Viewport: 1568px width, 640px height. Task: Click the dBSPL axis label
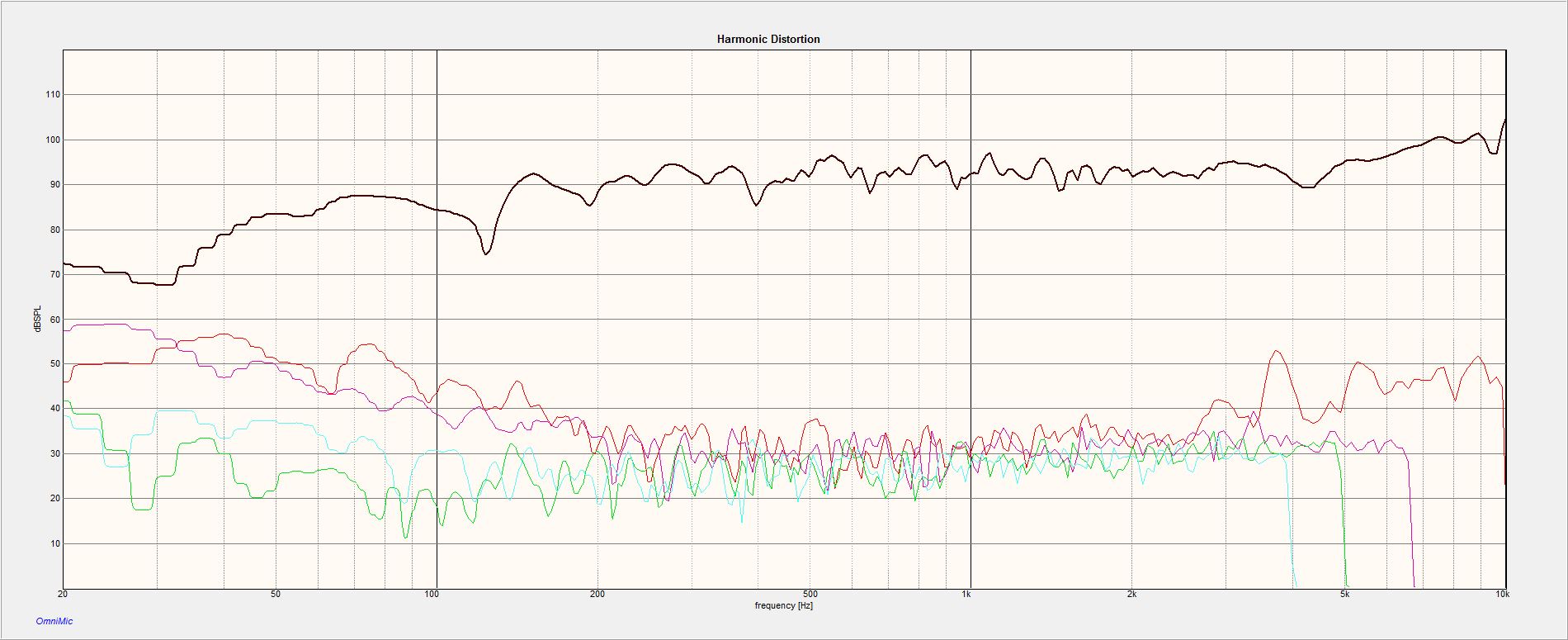37,319
